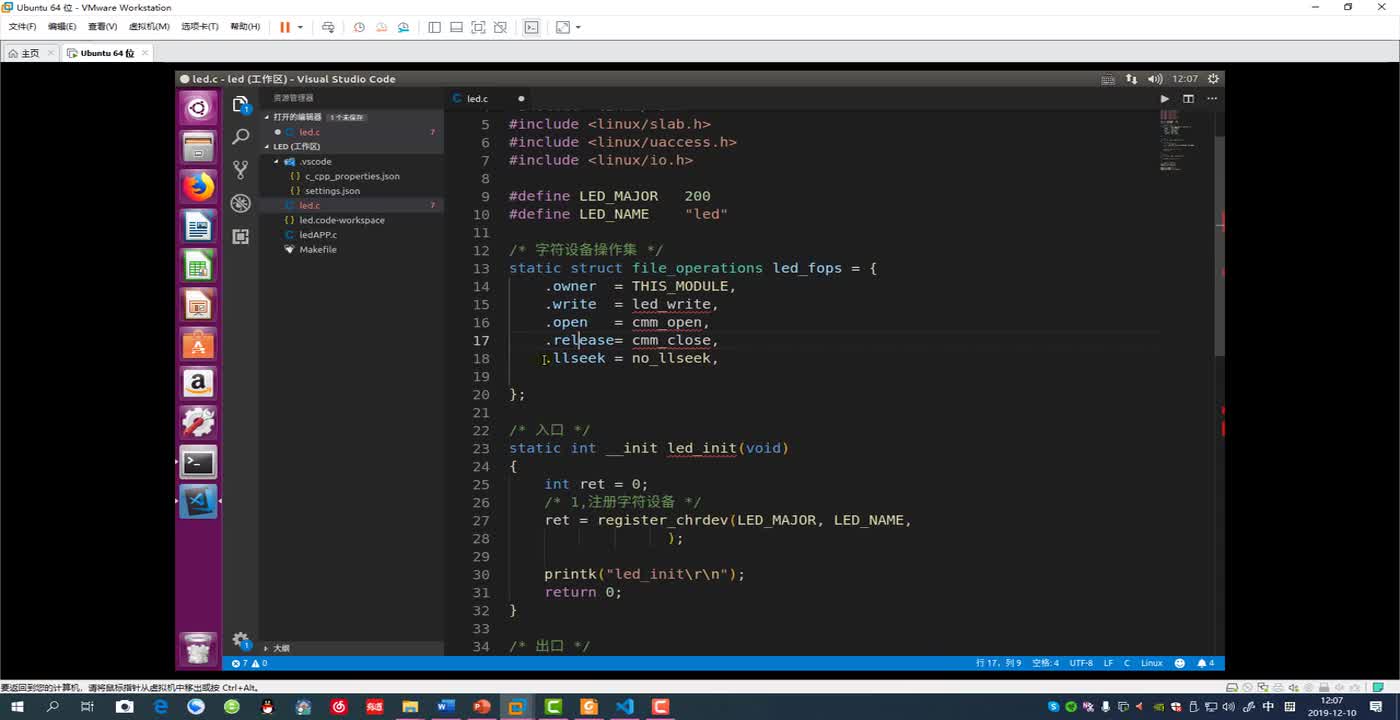
Task: Open Ubuntu Dash search icon
Action: pos(198,108)
